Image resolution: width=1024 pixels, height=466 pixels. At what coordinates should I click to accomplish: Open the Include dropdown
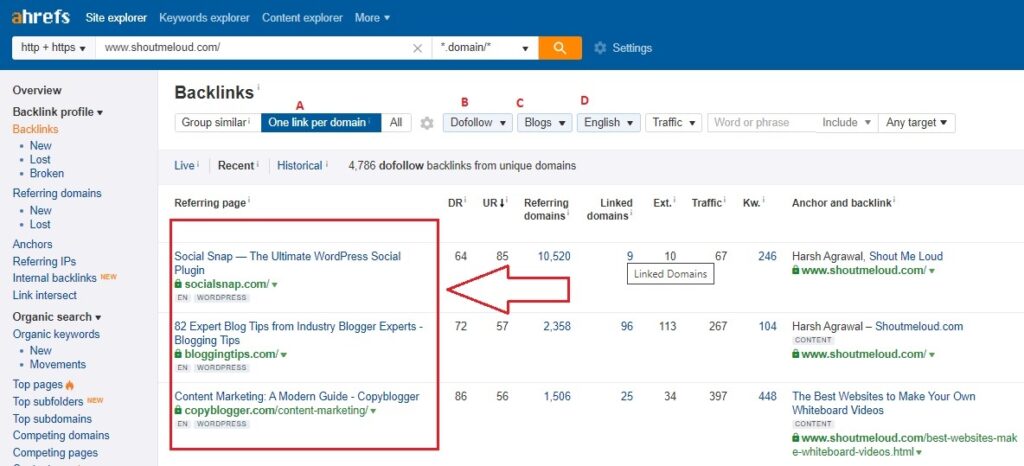click(847, 123)
